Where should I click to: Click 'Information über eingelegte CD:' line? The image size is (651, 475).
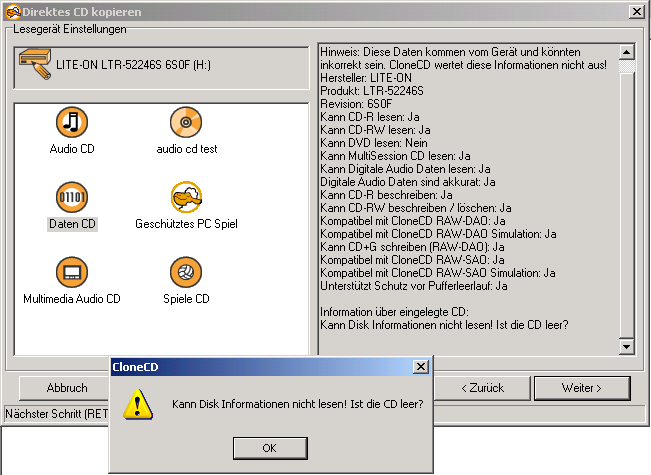point(394,312)
